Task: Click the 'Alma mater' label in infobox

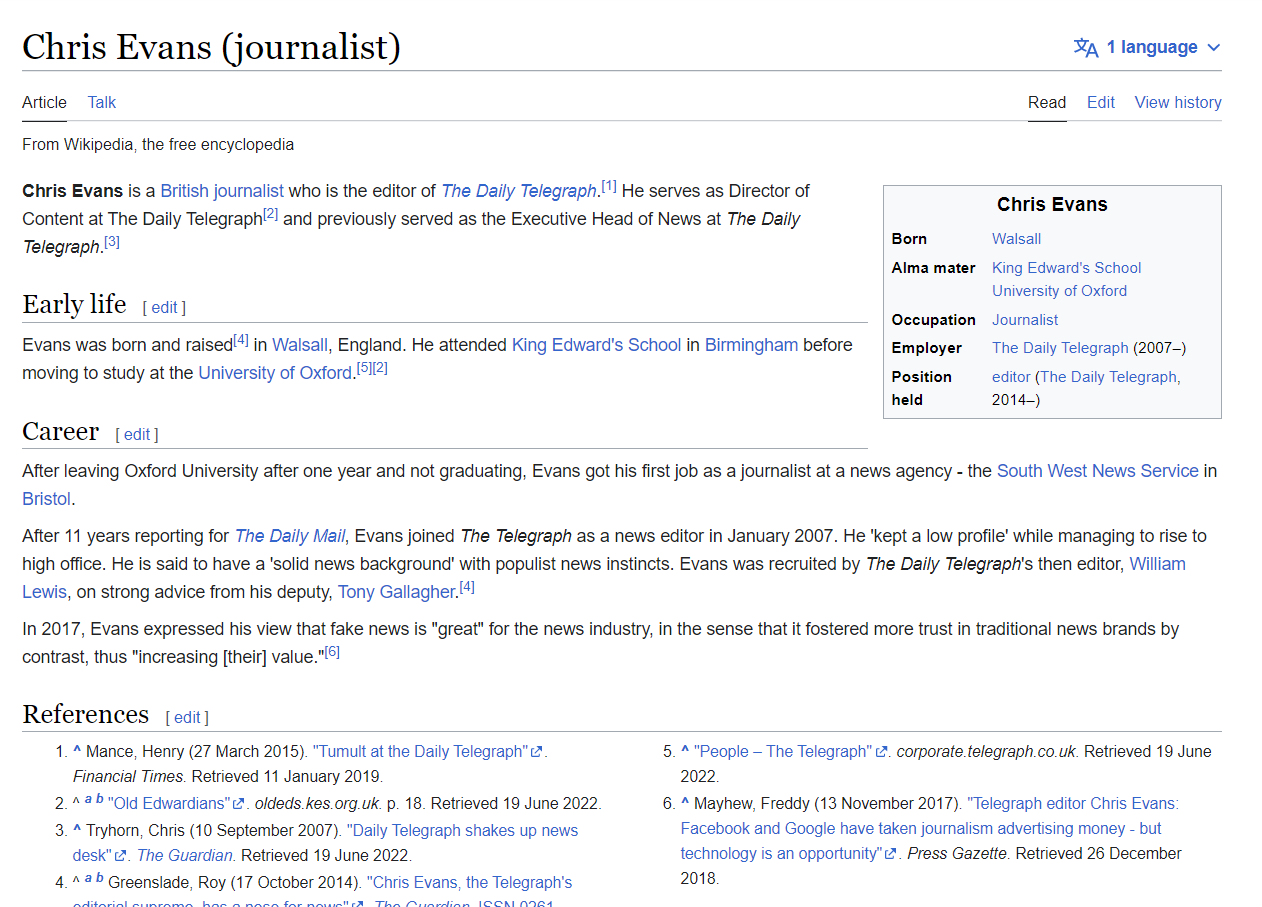Action: [934, 268]
